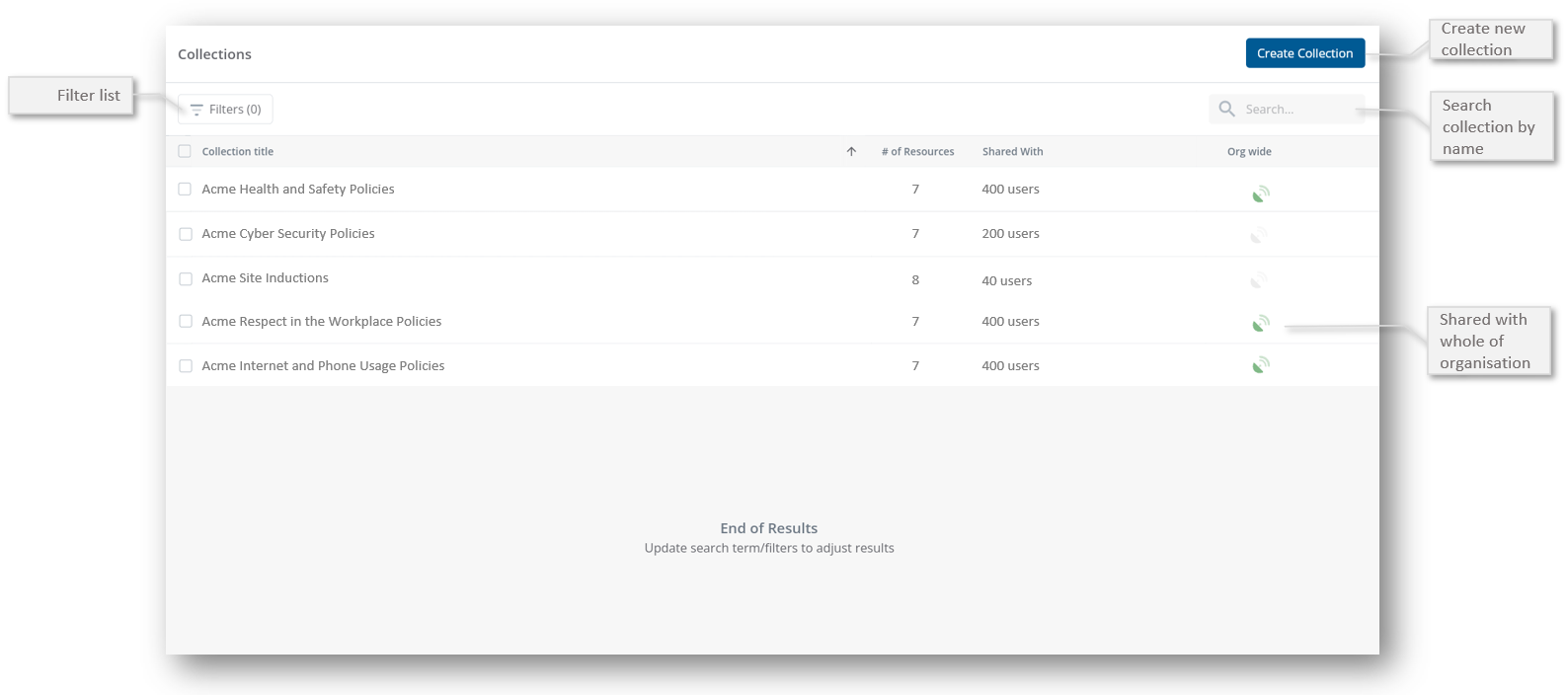
Task: Check the Acme Site Inductions row checkbox
Action: point(186,279)
